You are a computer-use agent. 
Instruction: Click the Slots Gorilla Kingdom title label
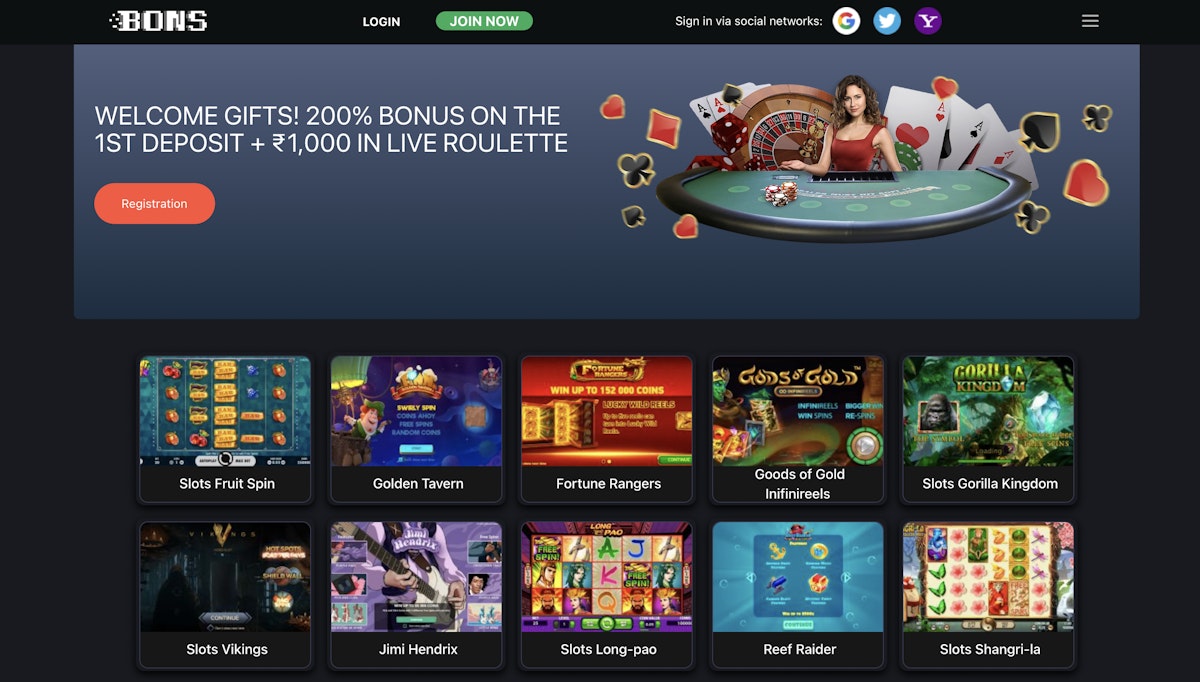coord(990,483)
